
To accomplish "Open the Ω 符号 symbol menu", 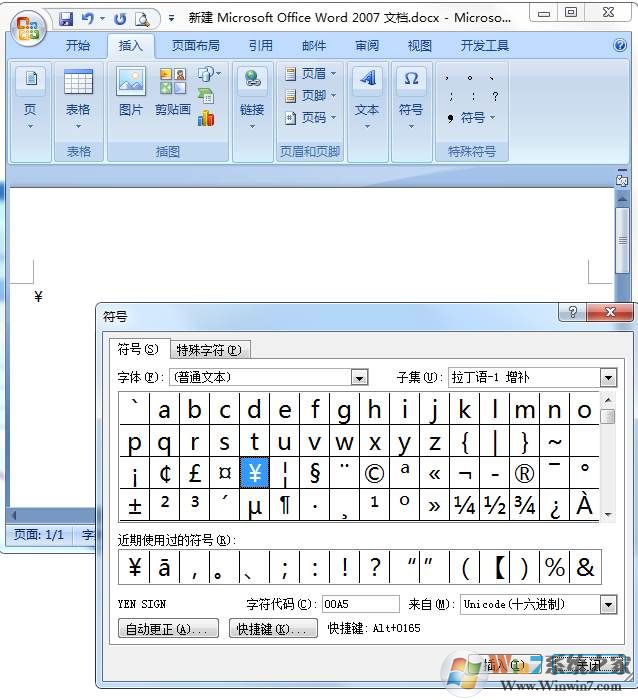I will pos(411,98).
